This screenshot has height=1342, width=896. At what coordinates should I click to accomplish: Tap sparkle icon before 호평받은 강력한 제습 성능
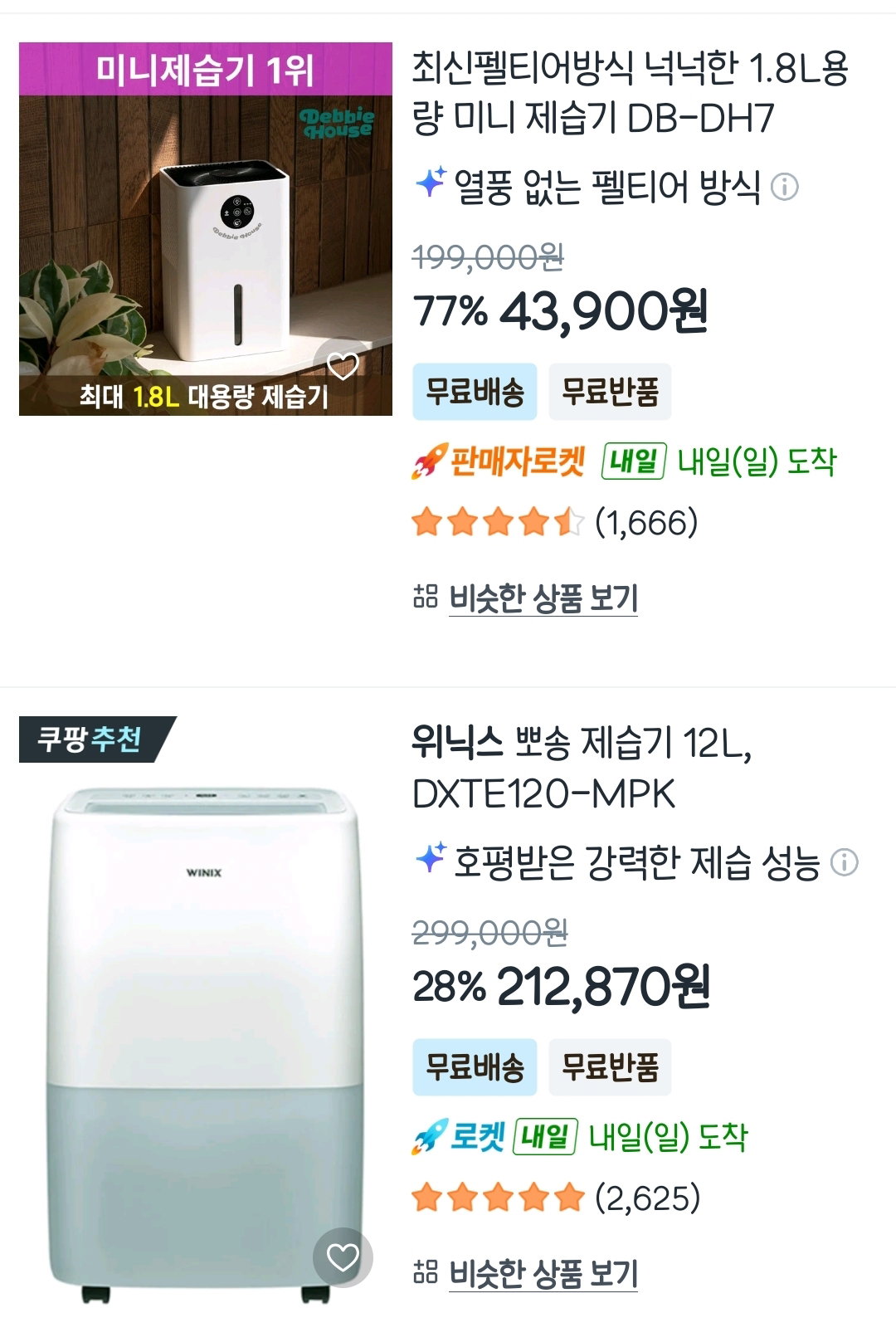tap(430, 857)
